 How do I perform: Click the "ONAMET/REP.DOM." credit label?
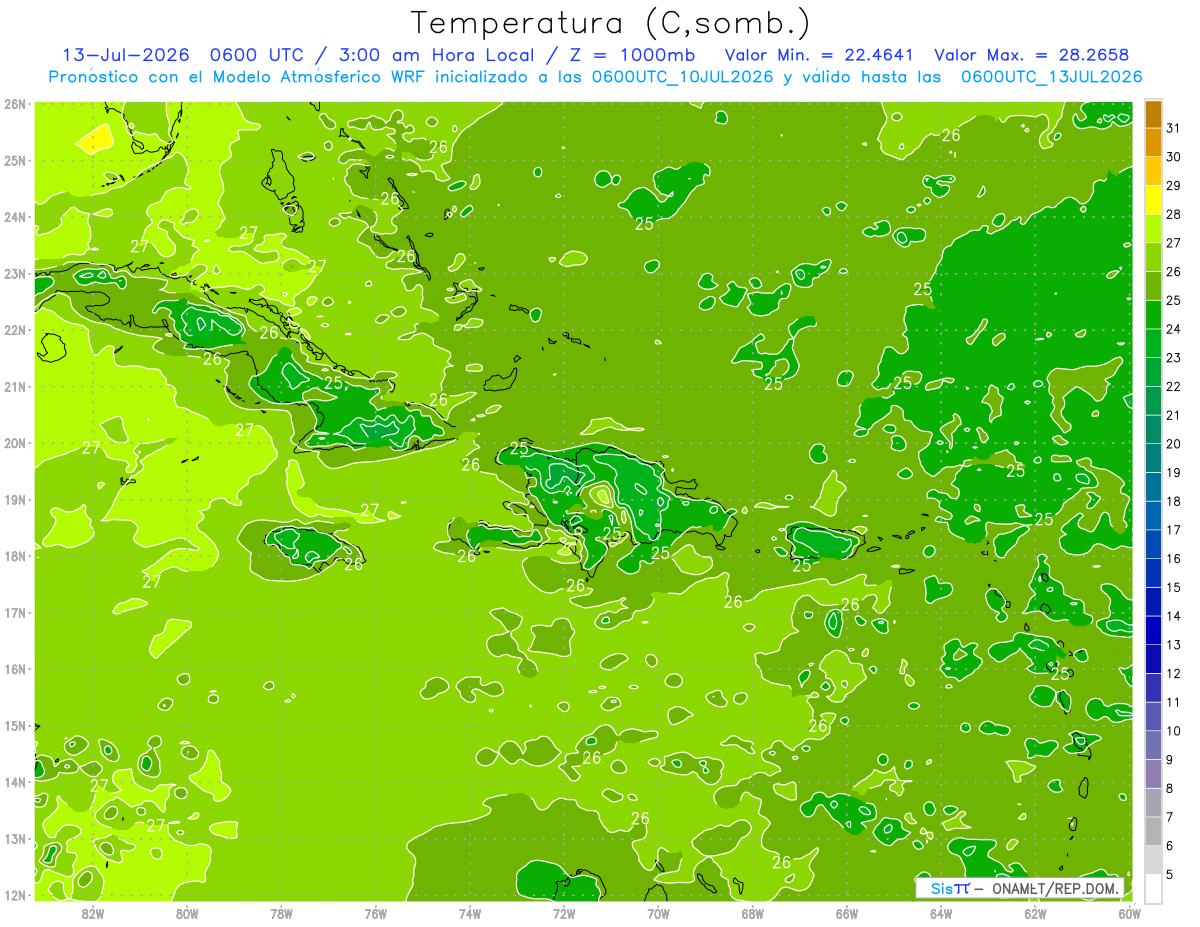[x=1056, y=888]
